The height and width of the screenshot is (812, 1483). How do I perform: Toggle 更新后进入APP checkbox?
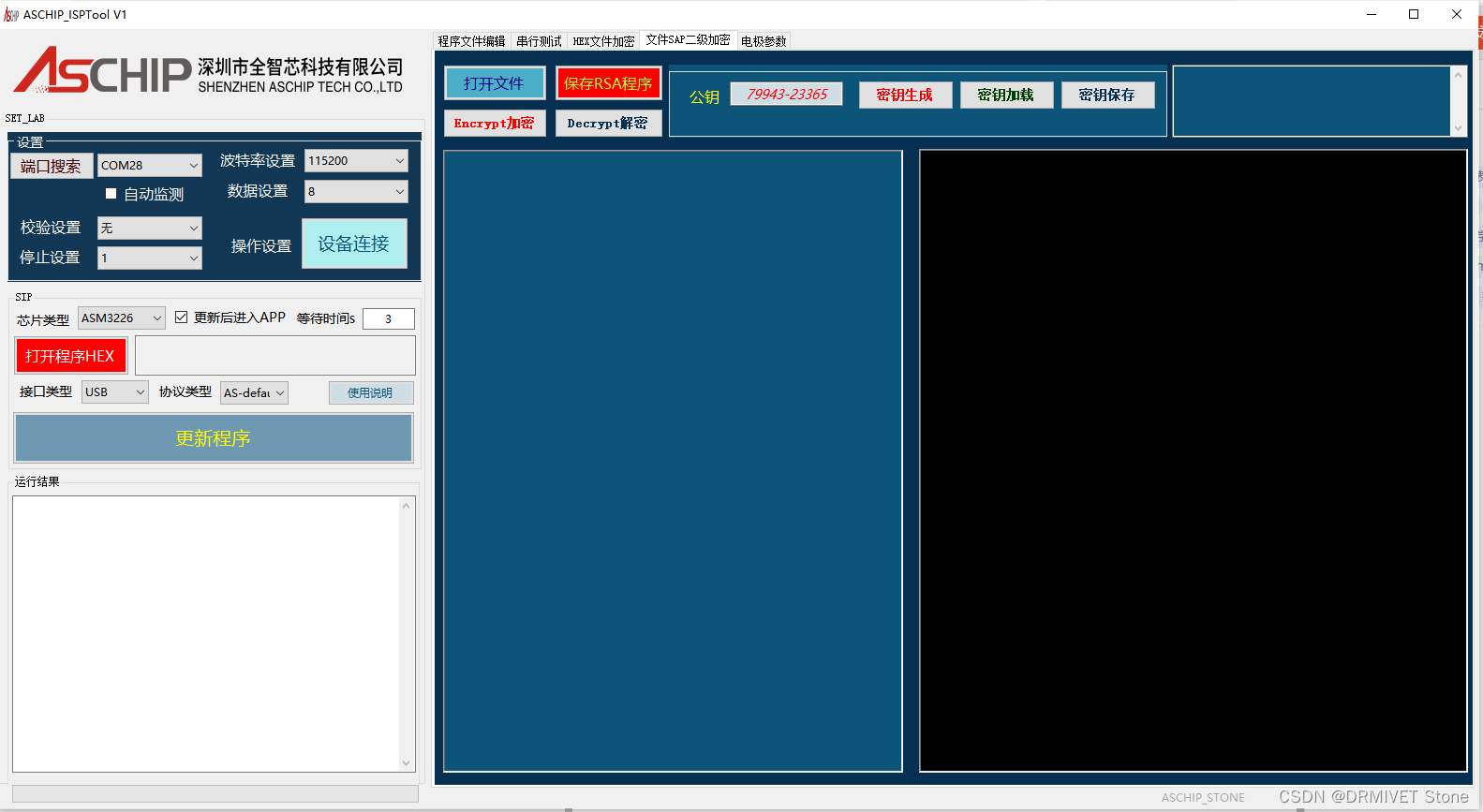pyautogui.click(x=182, y=317)
